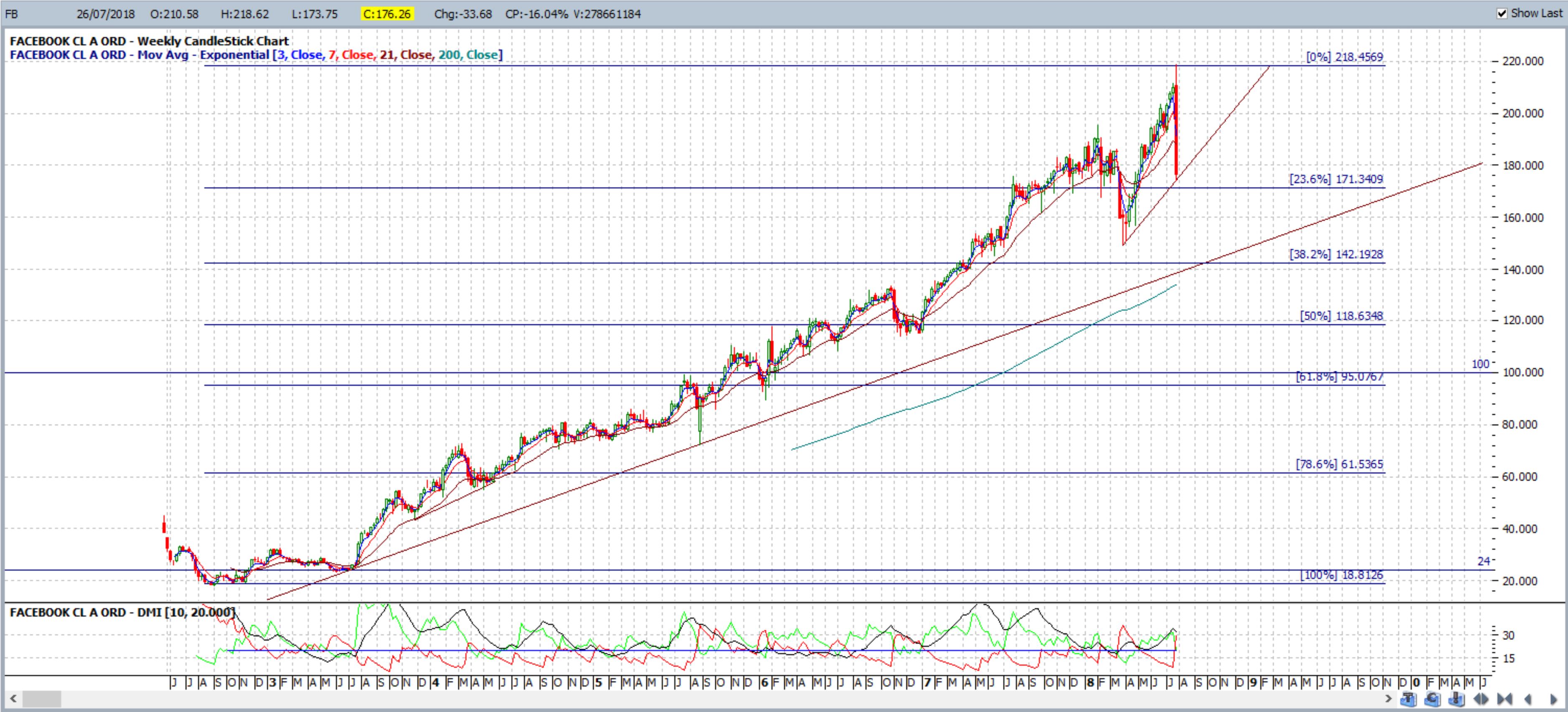Click the Mov Avg Exponential legend line
The height and width of the screenshot is (712, 1568).
click(256, 55)
